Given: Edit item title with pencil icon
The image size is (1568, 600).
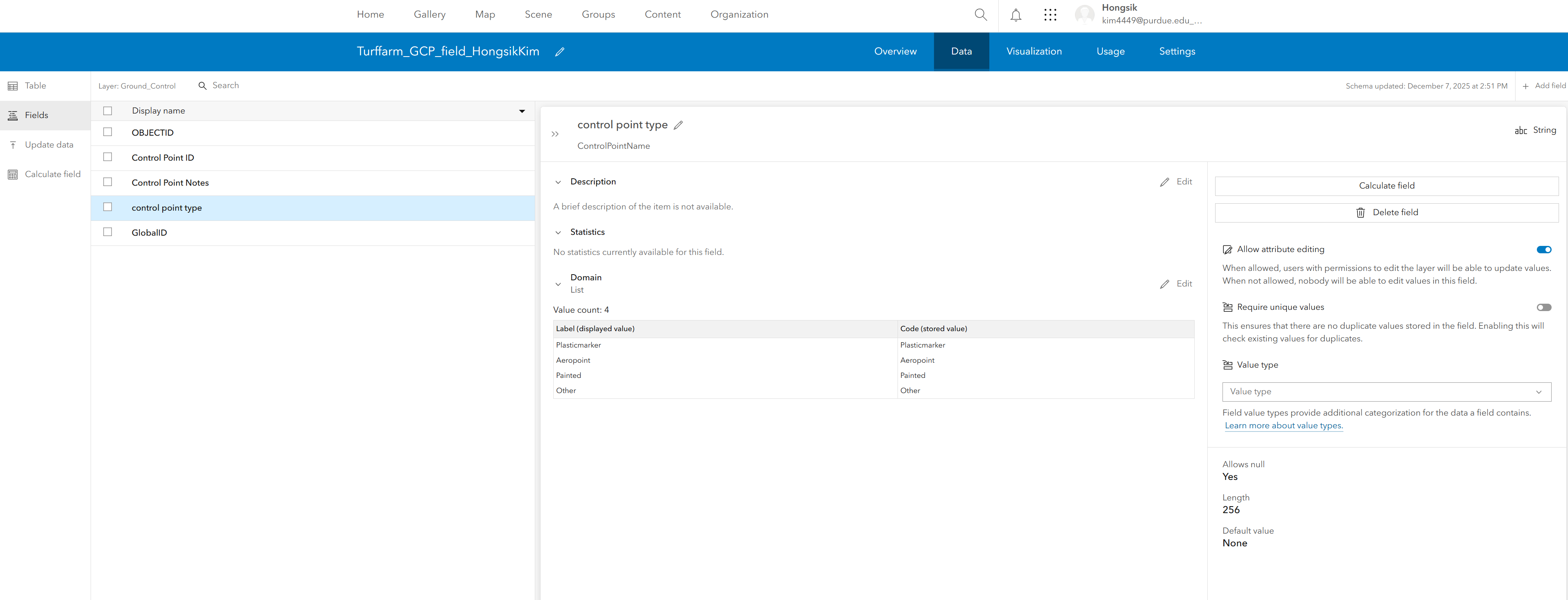Looking at the screenshot, I should pos(559,52).
